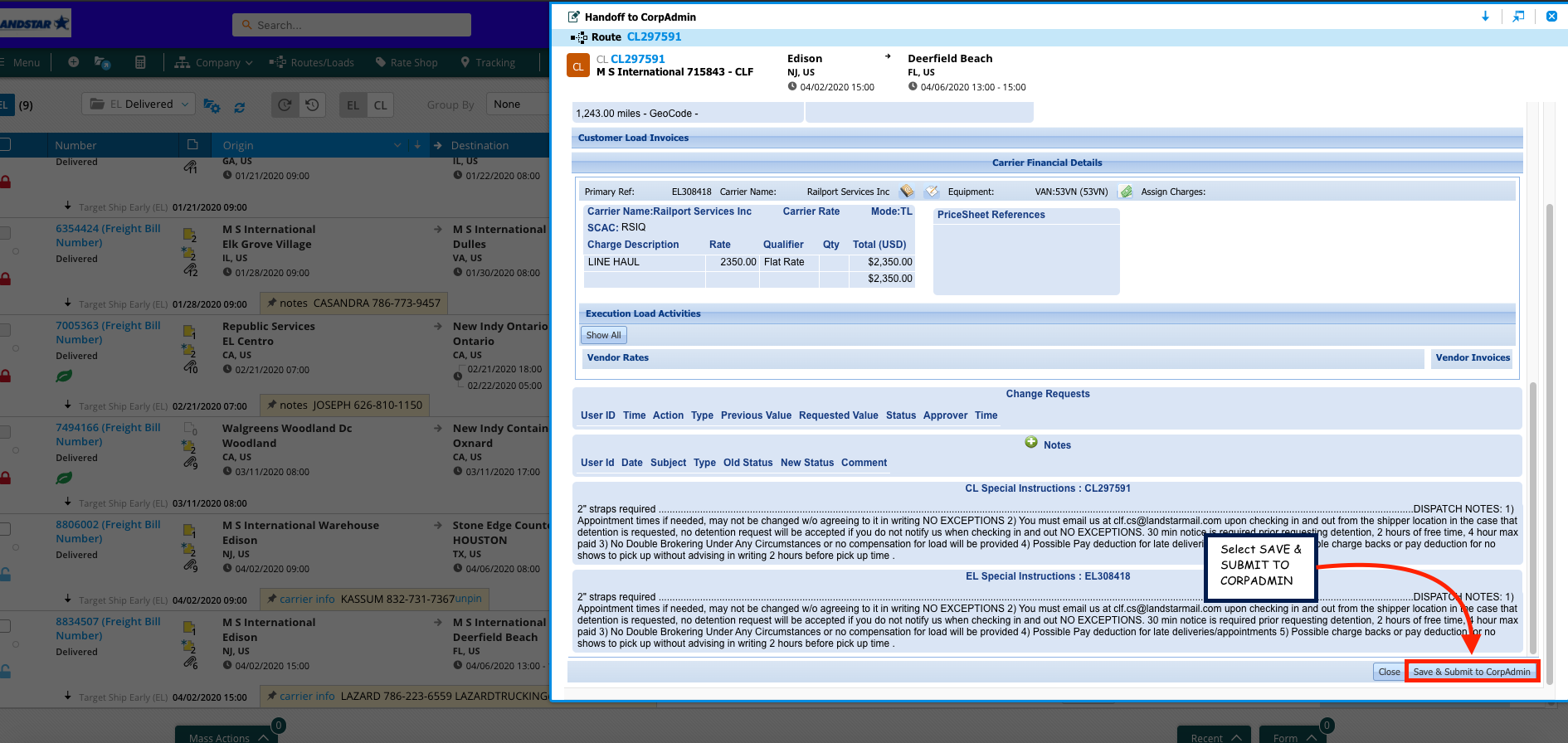
Task: Click the document icon column header
Action: click(x=192, y=144)
